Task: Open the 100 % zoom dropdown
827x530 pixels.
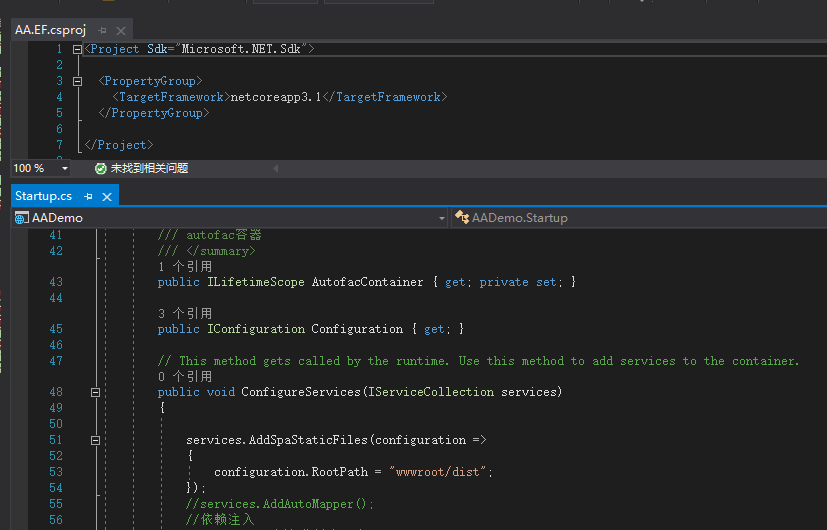Action: tap(64, 169)
